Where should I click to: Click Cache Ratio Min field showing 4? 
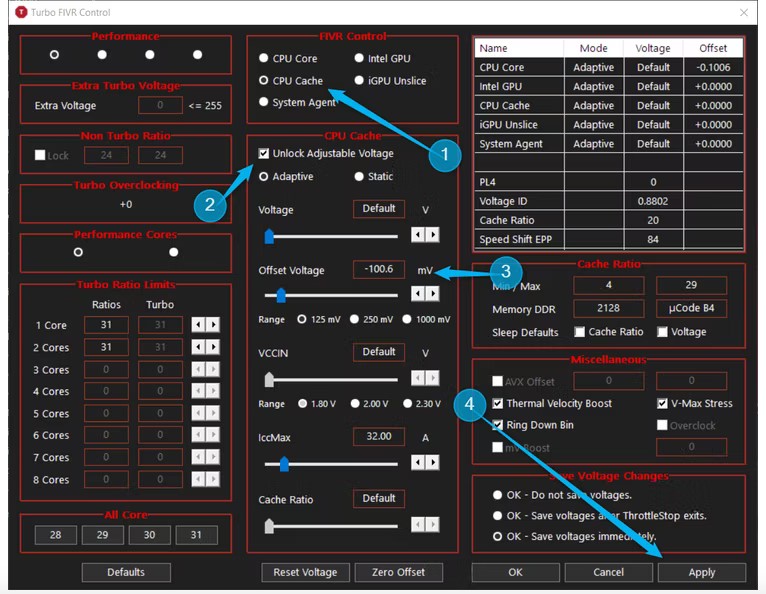[x=609, y=285]
